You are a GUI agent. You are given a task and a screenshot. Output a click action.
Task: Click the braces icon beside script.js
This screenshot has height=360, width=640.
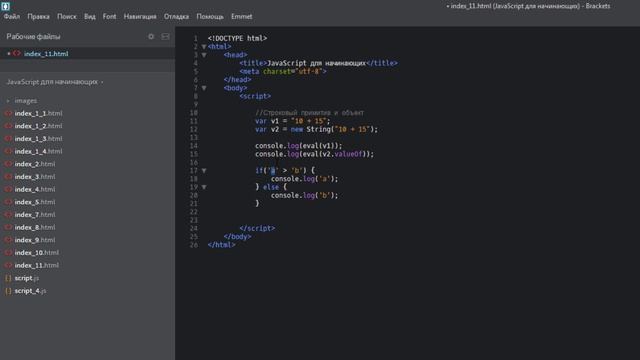pos(8,278)
